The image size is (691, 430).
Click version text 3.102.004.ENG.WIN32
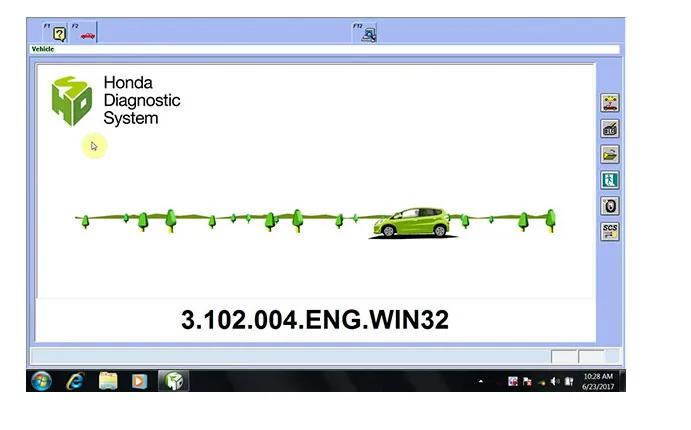coord(315,320)
